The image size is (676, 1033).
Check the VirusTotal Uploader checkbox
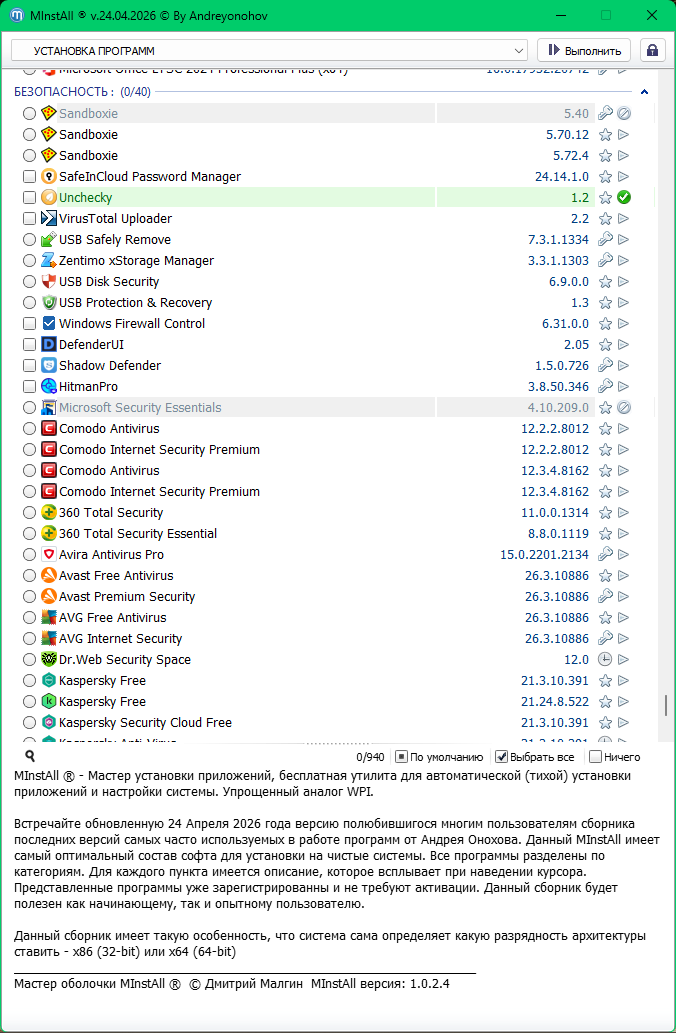point(29,219)
